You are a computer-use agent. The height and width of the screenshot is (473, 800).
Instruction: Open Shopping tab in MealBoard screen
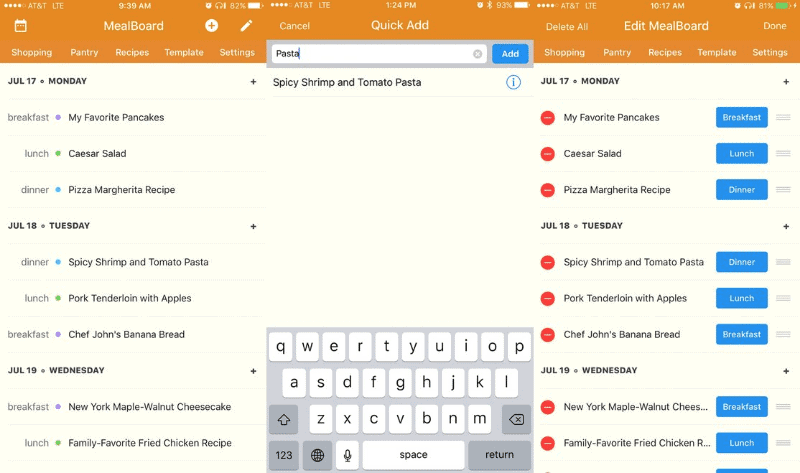click(32, 53)
